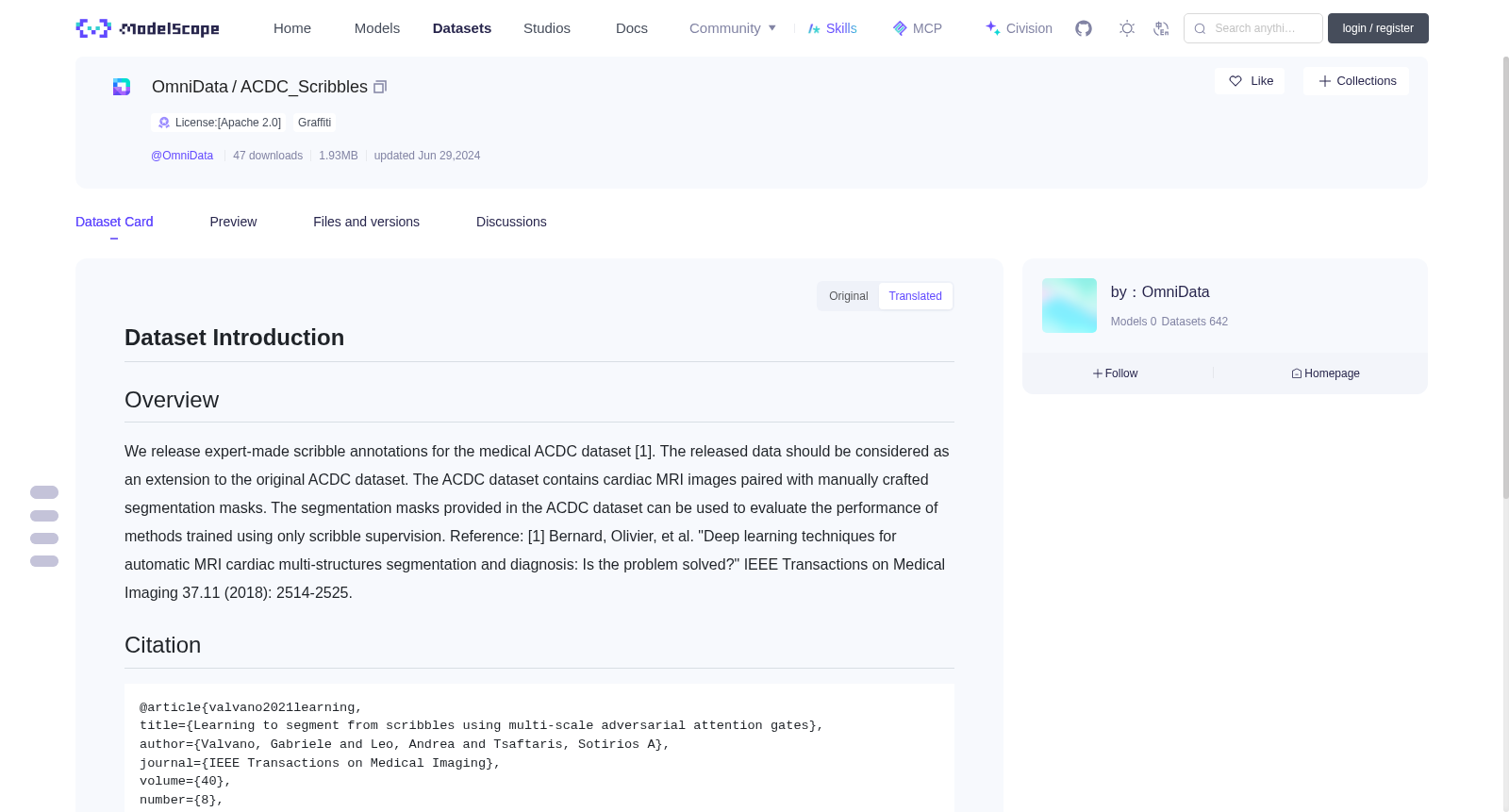Click the plus icon for Collections
This screenshot has width=1509, height=812.
click(1325, 81)
